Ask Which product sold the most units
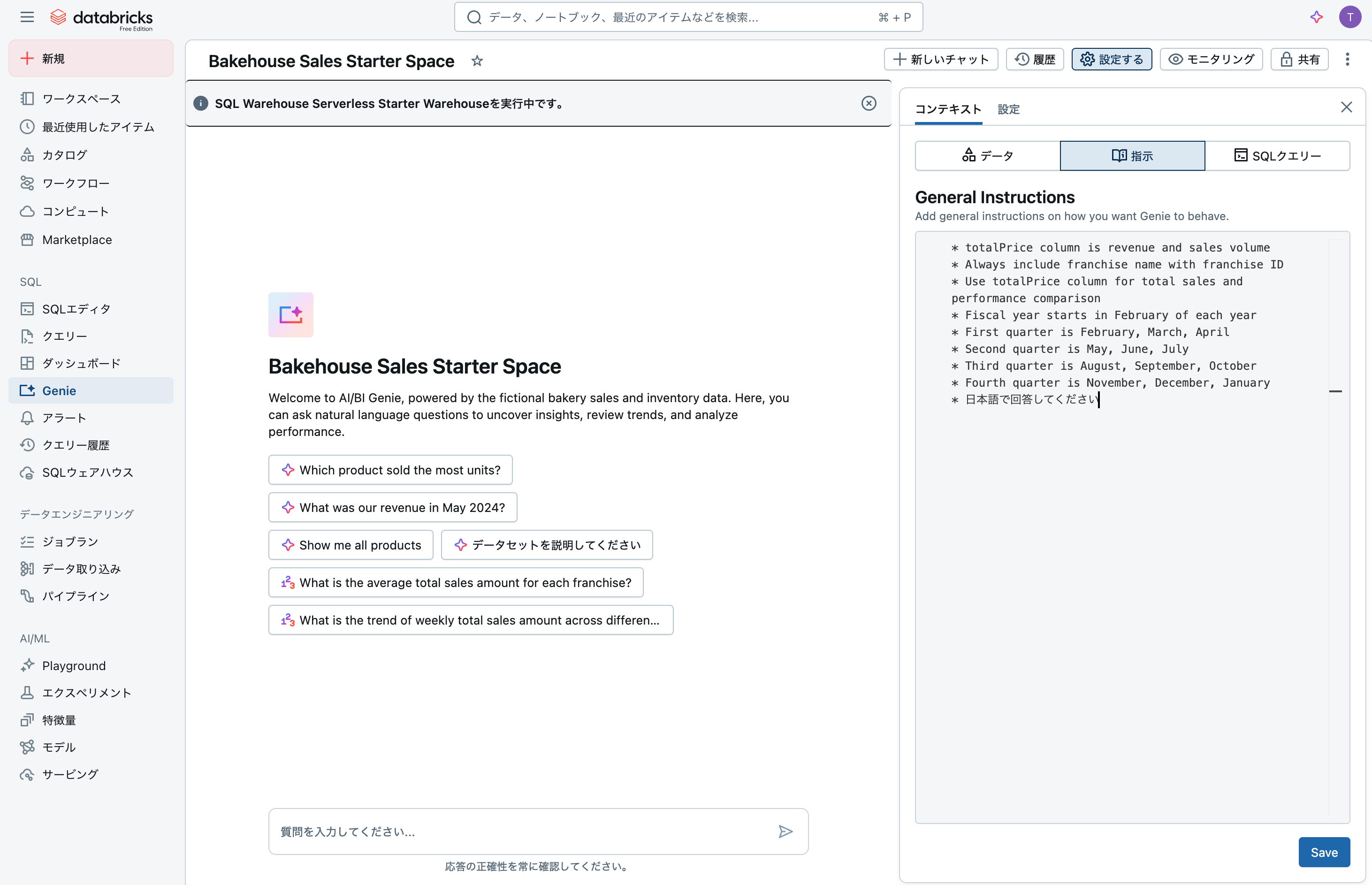This screenshot has width=1372, height=885. pos(390,470)
